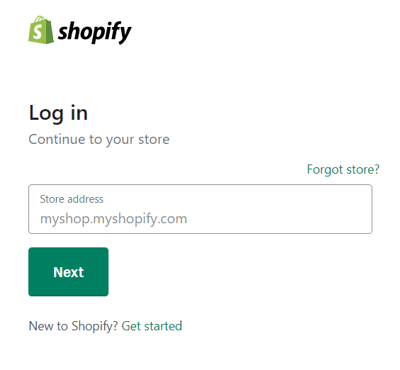Click the New to Shopify? text
The image size is (400, 370).
[x=73, y=326]
